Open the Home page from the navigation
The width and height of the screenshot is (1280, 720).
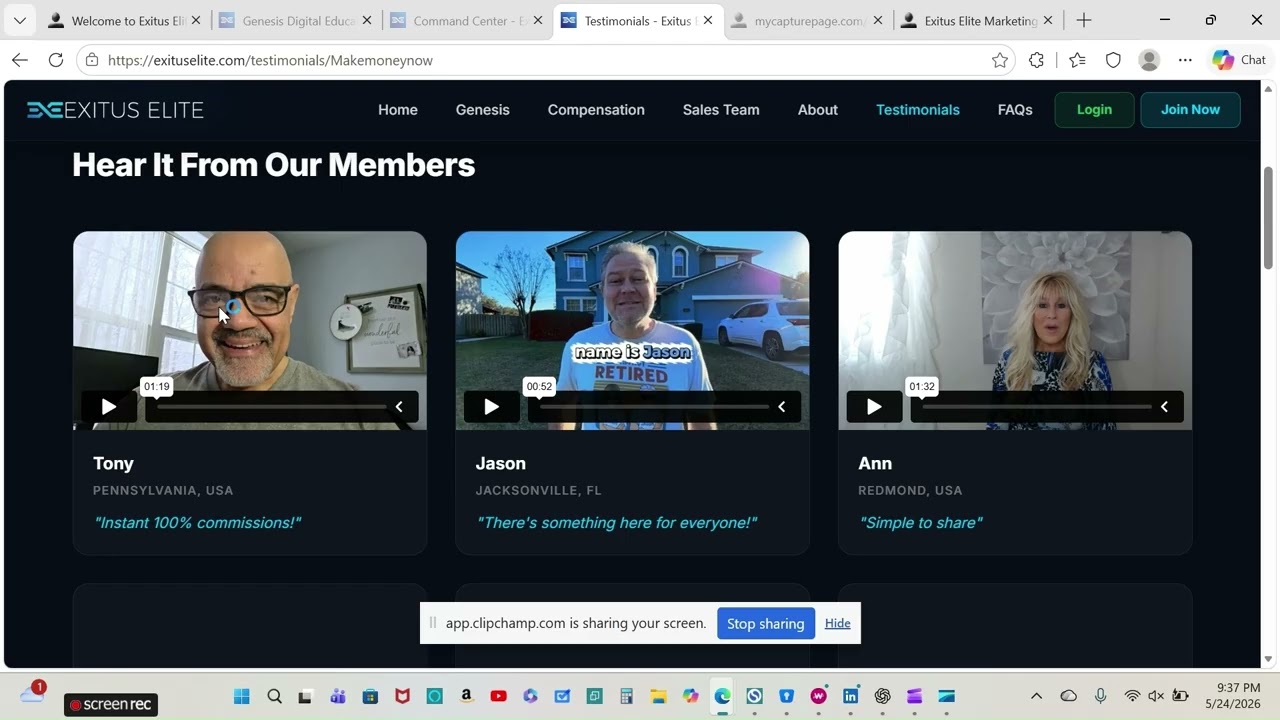click(398, 110)
